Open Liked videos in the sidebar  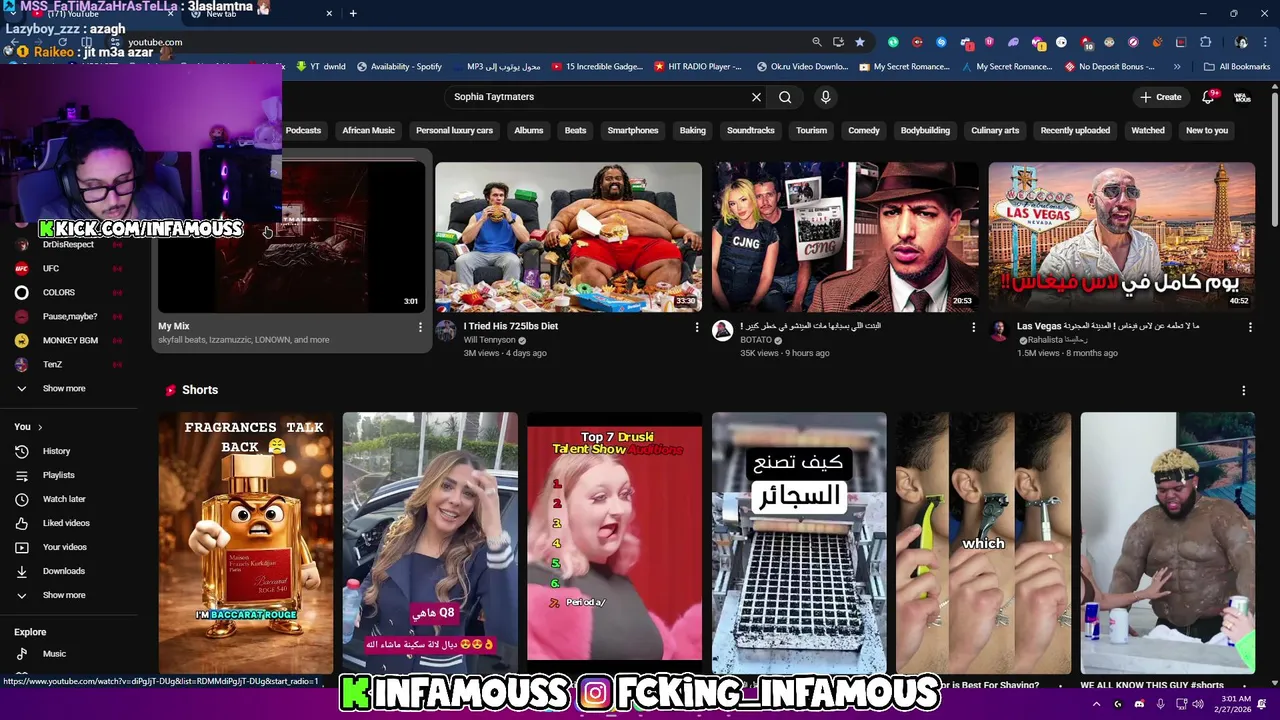pos(68,523)
